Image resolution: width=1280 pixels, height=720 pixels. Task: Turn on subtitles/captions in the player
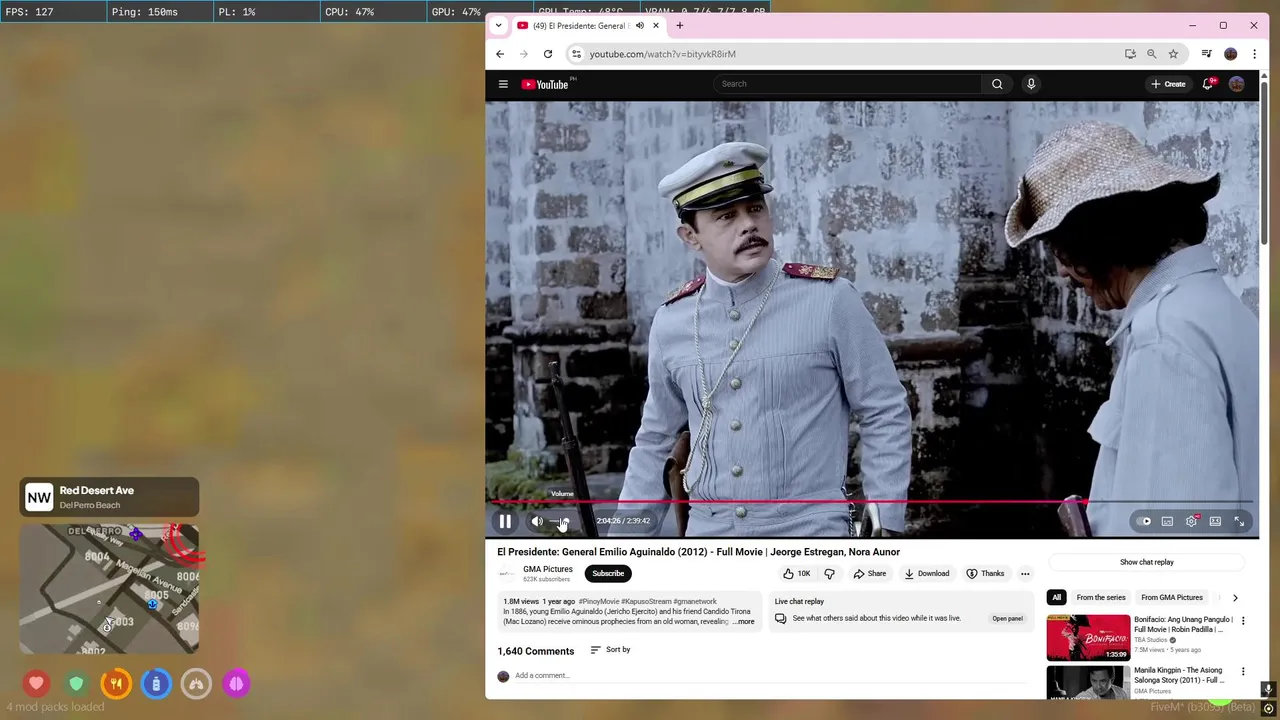click(x=1167, y=521)
